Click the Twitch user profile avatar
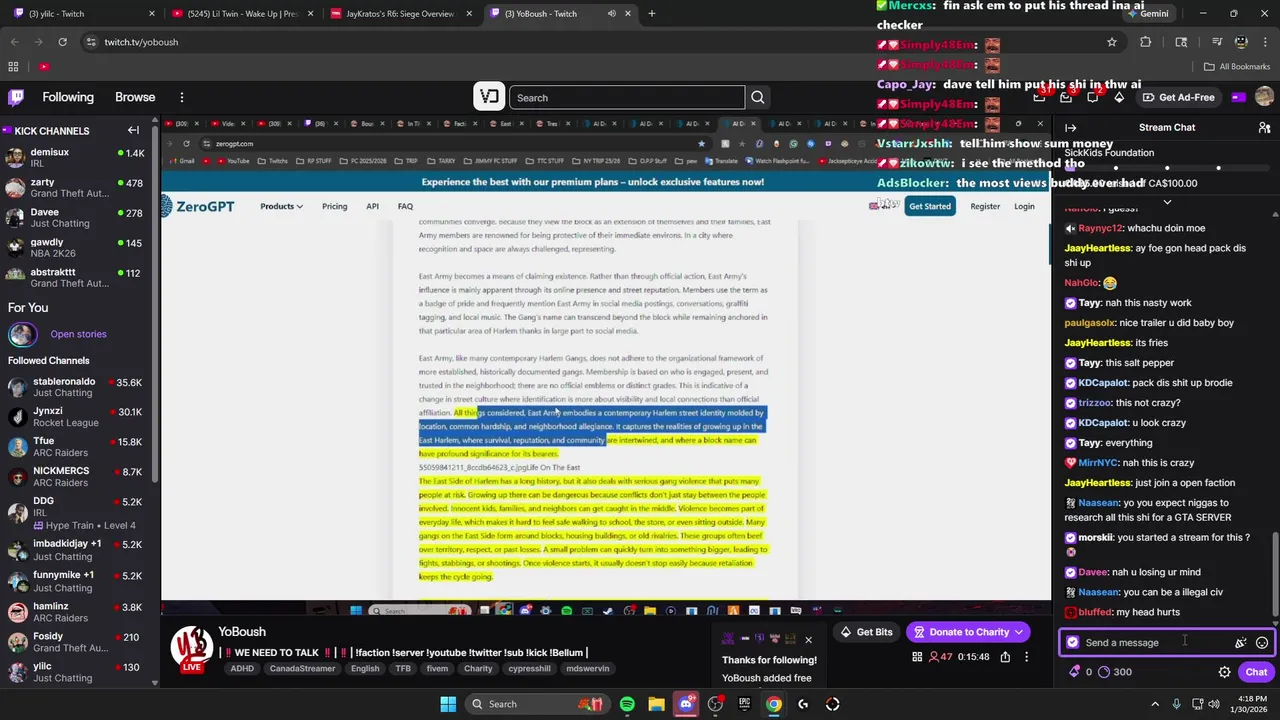 [1264, 97]
